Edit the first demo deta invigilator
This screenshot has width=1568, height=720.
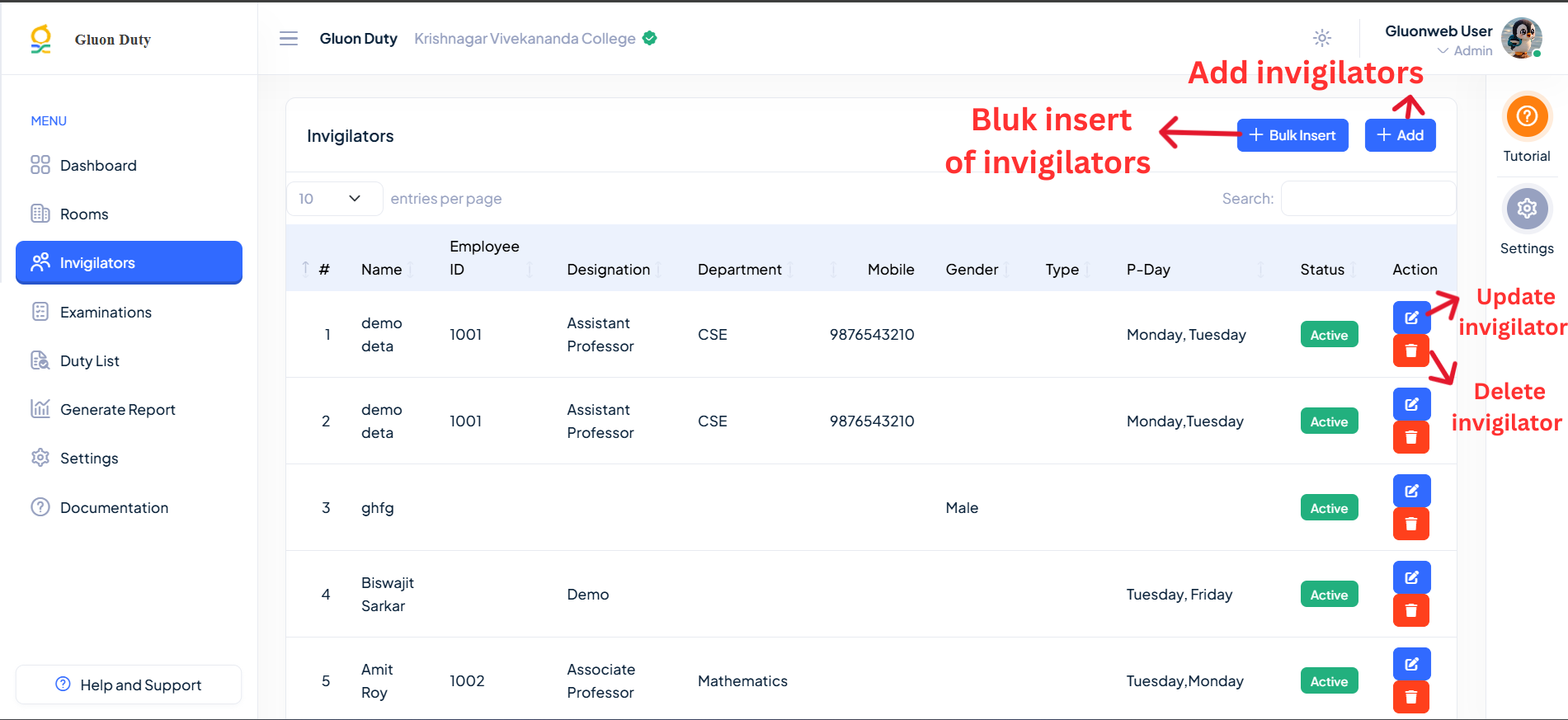point(1411,318)
